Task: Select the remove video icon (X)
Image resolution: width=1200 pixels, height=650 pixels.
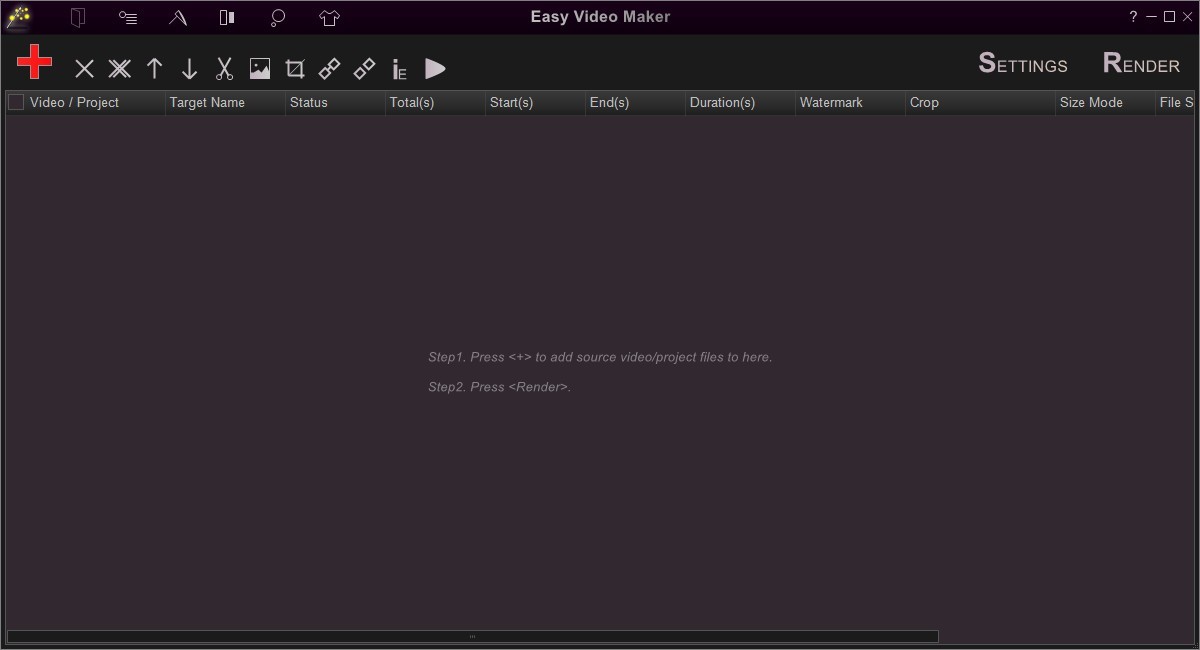Action: pos(84,68)
